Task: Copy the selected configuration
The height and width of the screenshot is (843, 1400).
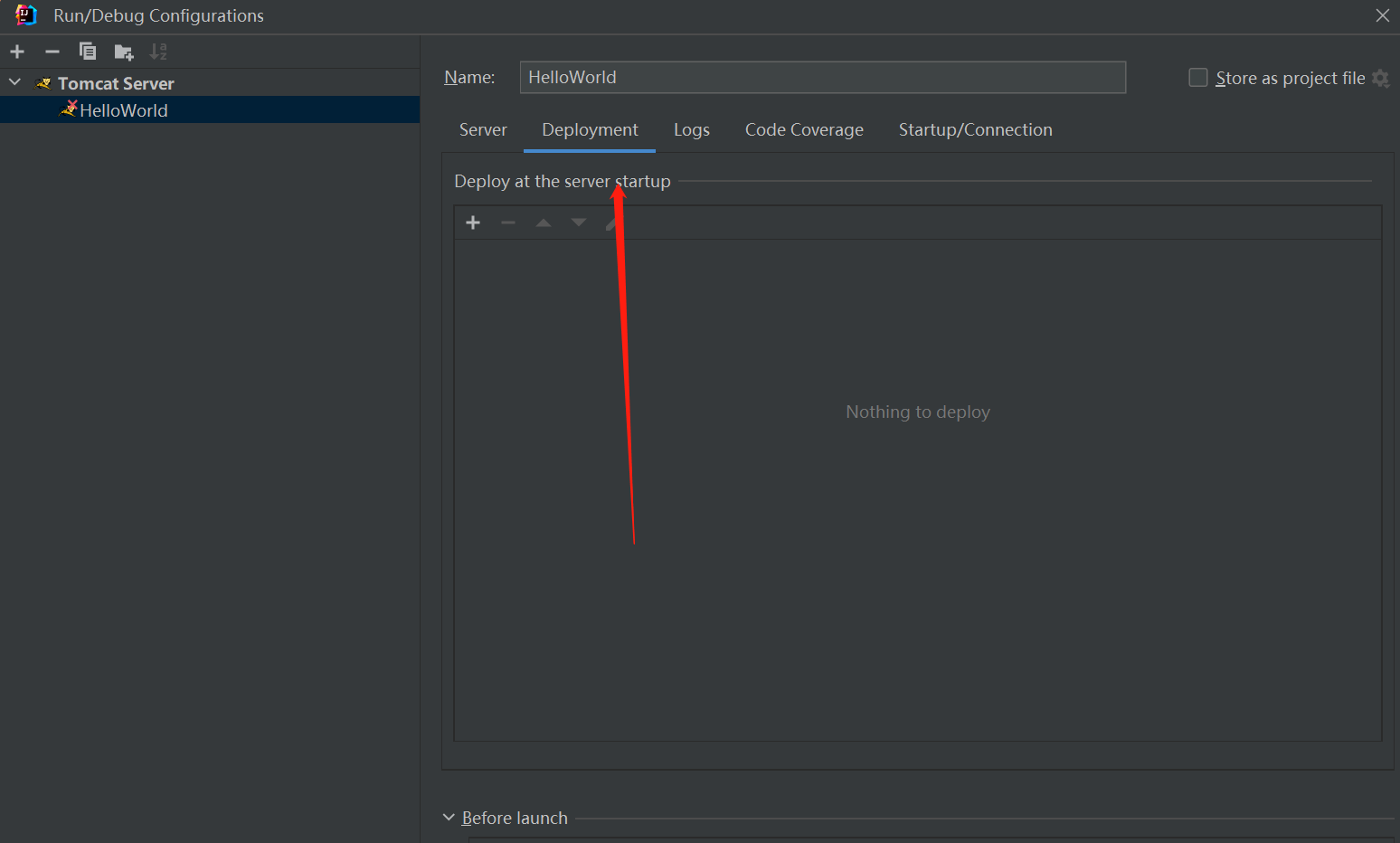Action: (88, 52)
